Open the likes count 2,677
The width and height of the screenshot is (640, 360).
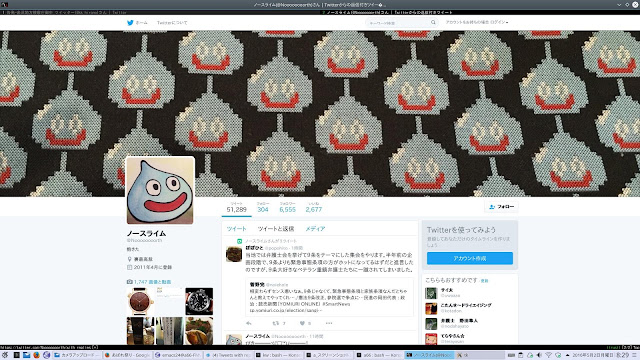(313, 207)
